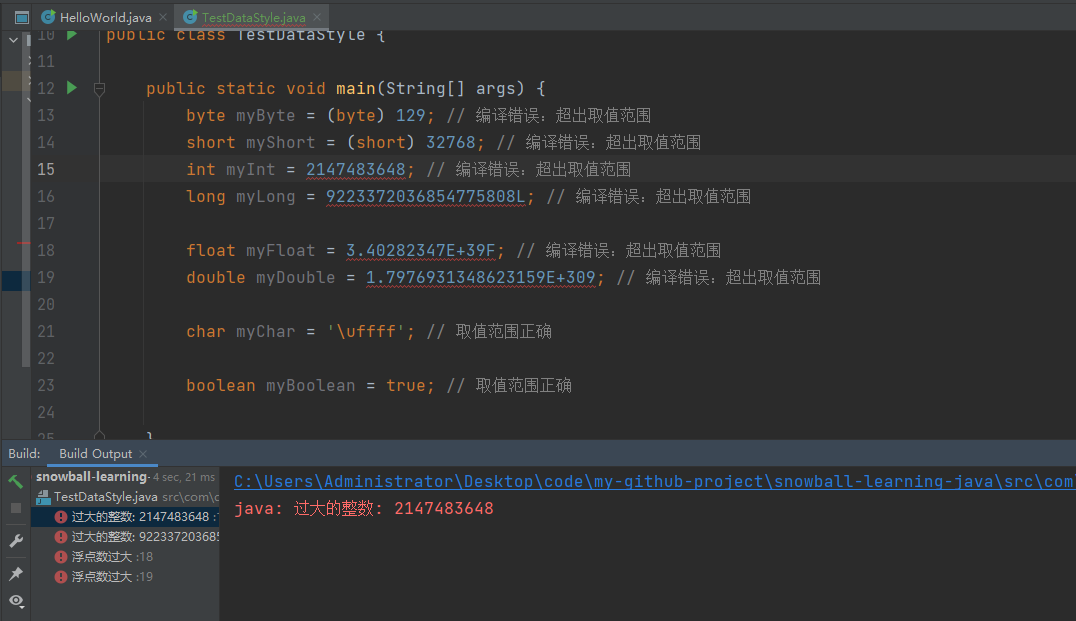The width and height of the screenshot is (1076, 621).
Task: Click the myBoolean variable name
Action: pos(311,386)
